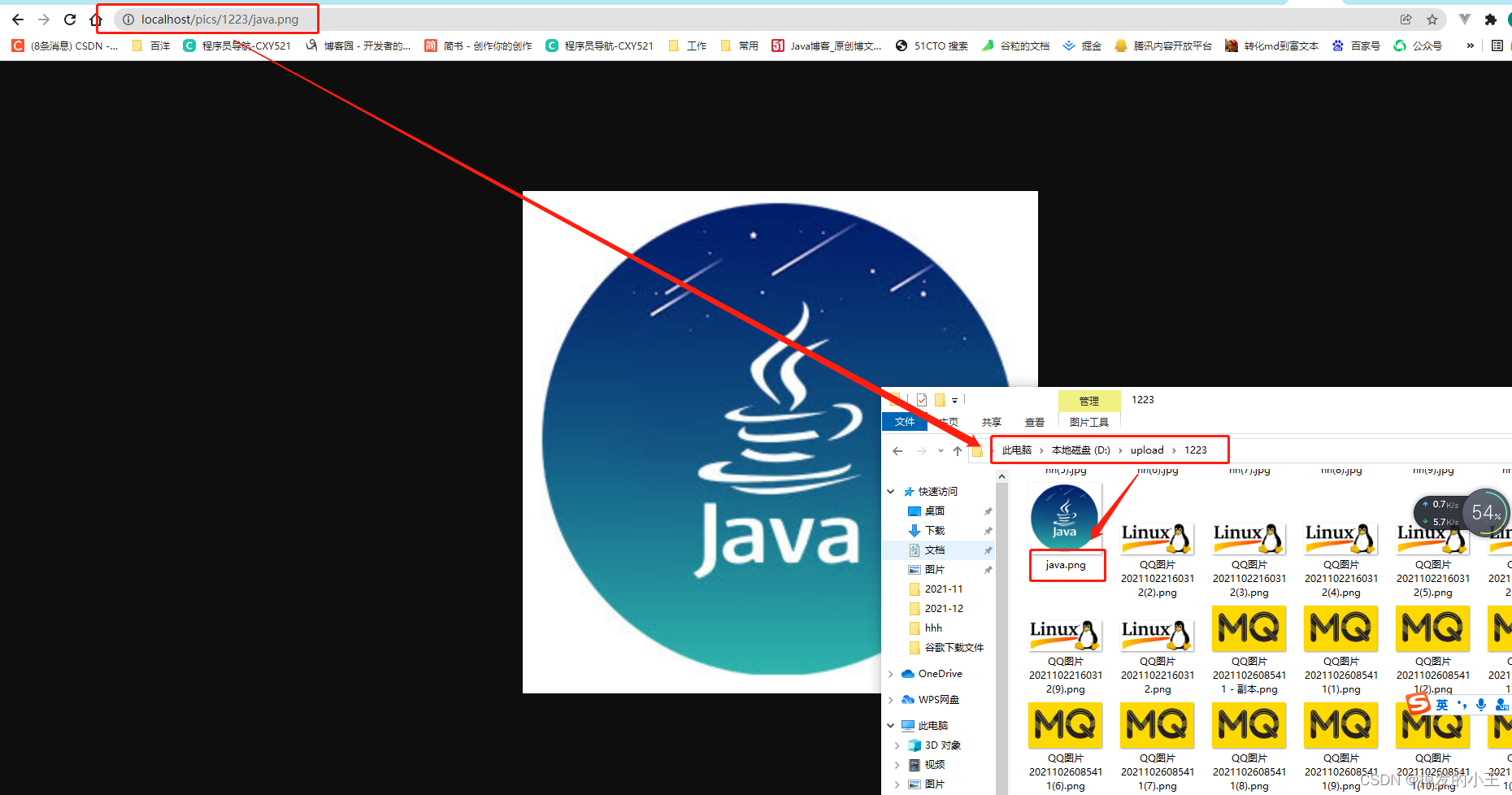The height and width of the screenshot is (795, 1512).
Task: Open the 2021-12 folder in sidebar
Action: 944,609
